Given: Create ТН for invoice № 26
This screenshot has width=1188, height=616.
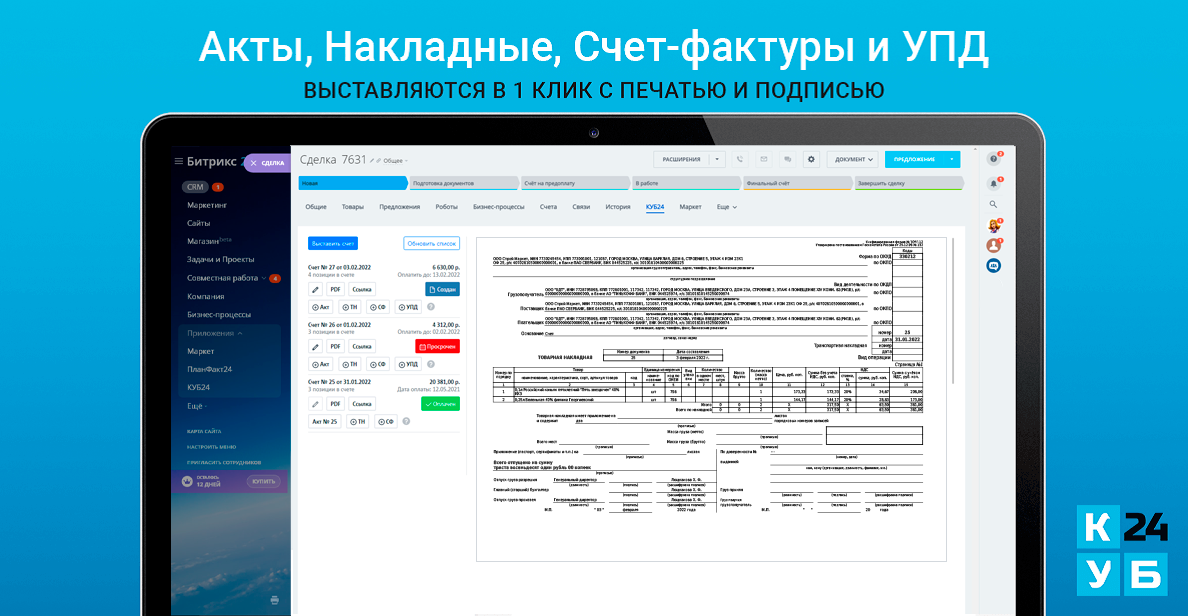Looking at the screenshot, I should 349,364.
